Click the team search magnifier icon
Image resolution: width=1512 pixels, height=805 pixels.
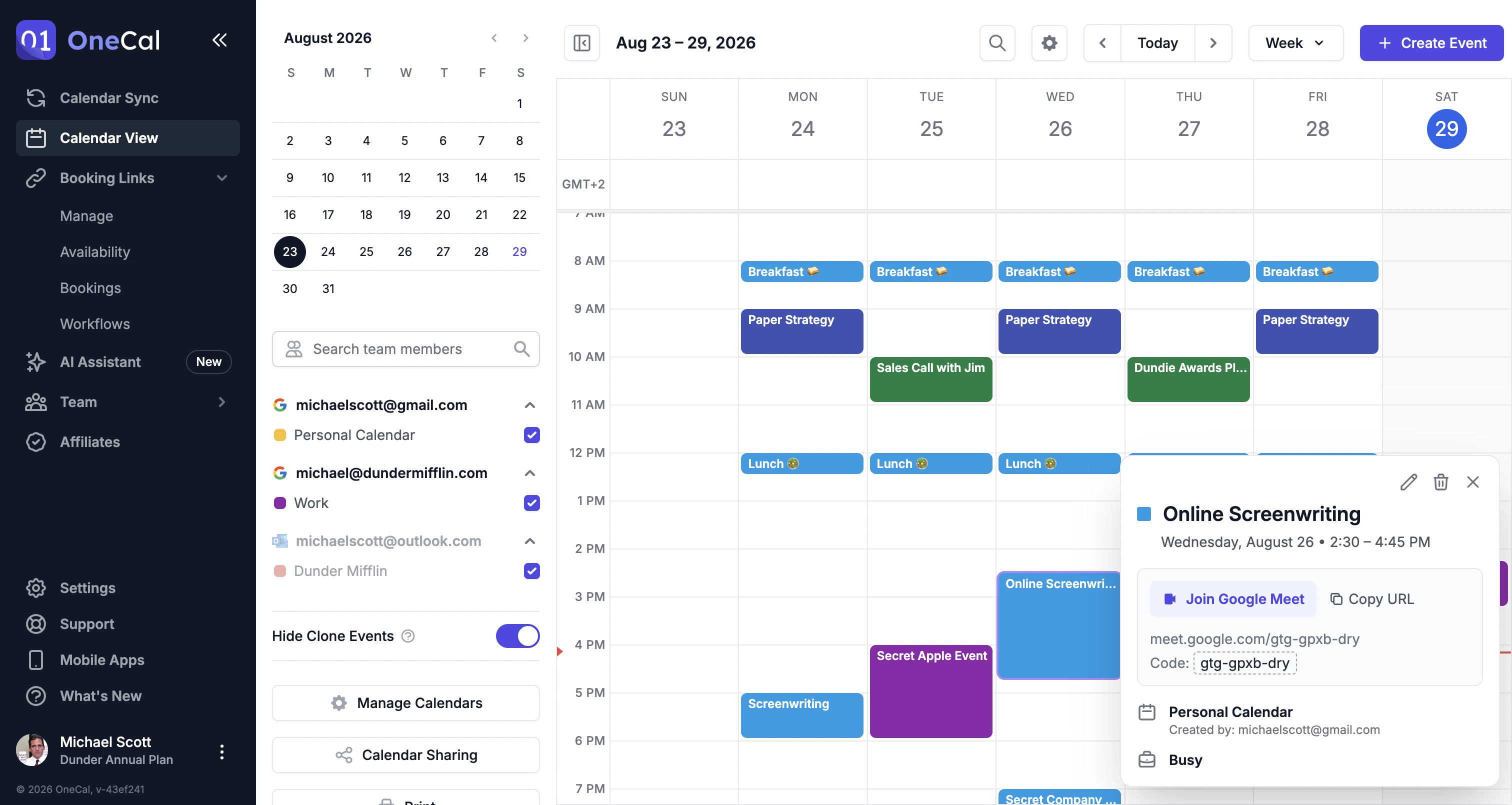click(x=522, y=349)
